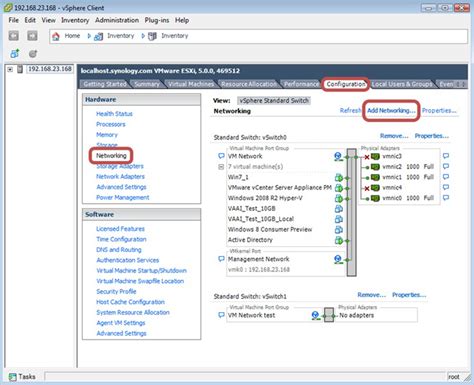
Task: Open Security Profile settings
Action: pos(116,292)
